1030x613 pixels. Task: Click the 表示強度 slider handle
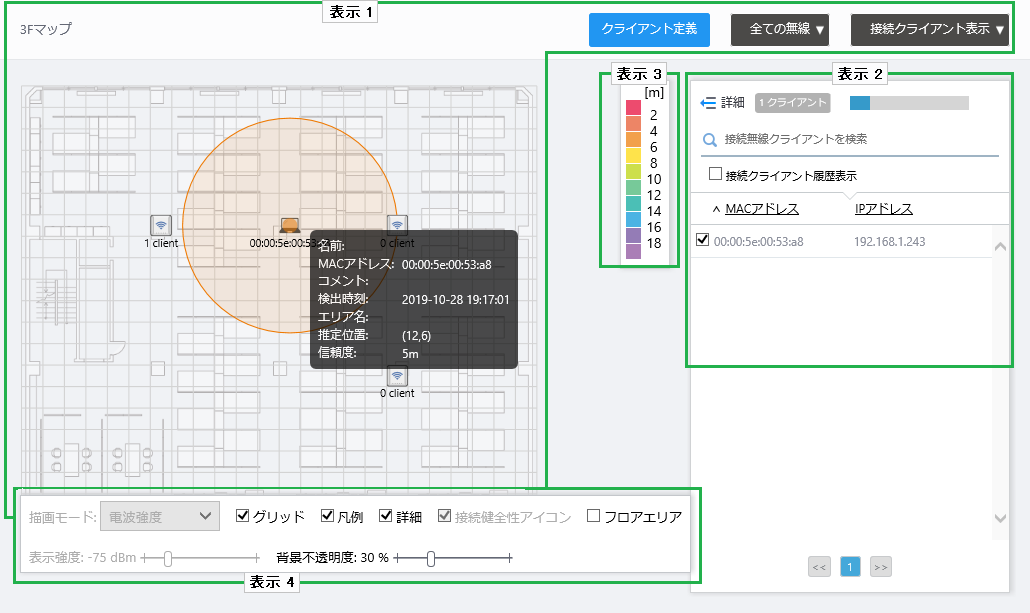tap(168, 558)
